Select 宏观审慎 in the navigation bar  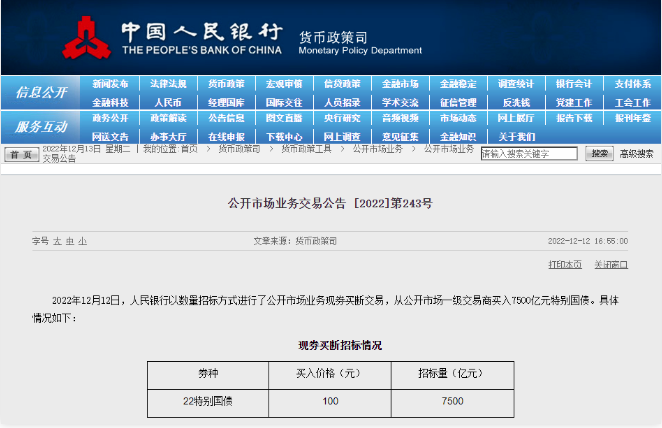(284, 84)
